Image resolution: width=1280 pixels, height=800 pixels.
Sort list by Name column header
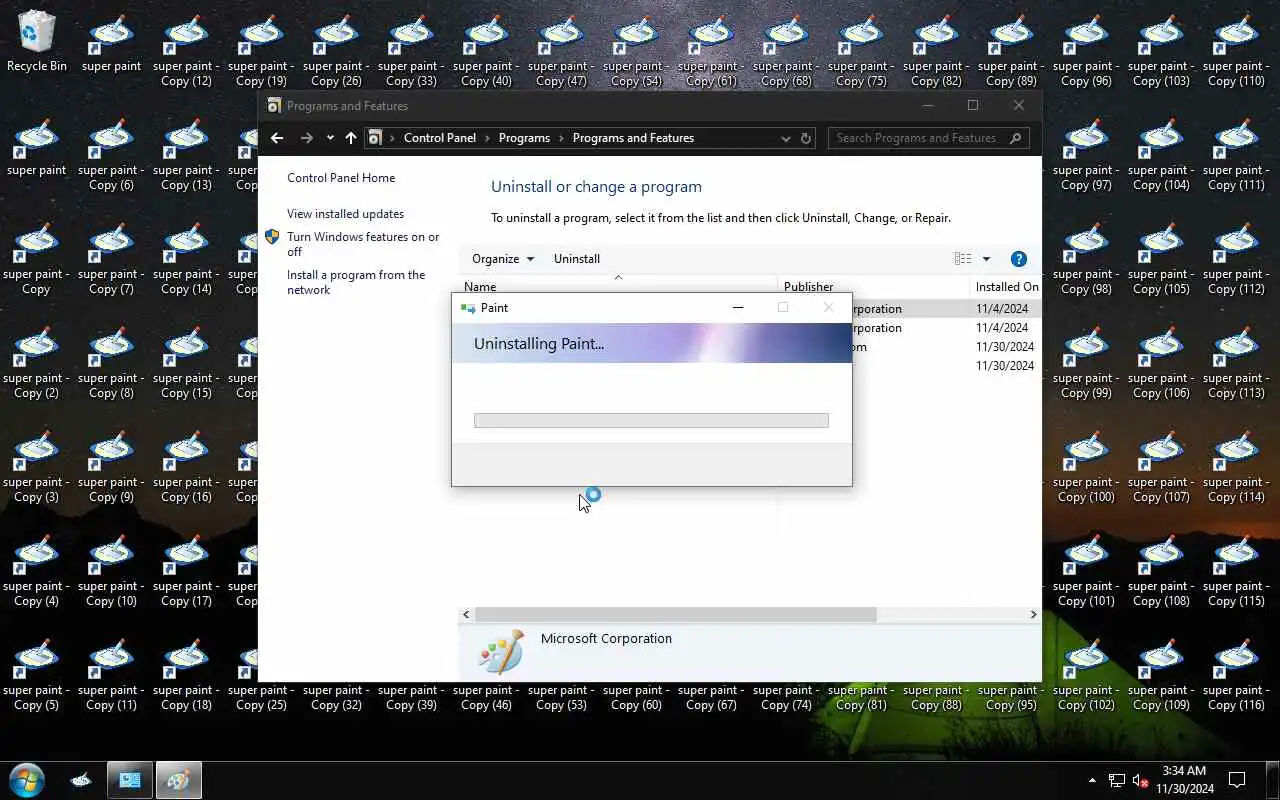coord(617,286)
